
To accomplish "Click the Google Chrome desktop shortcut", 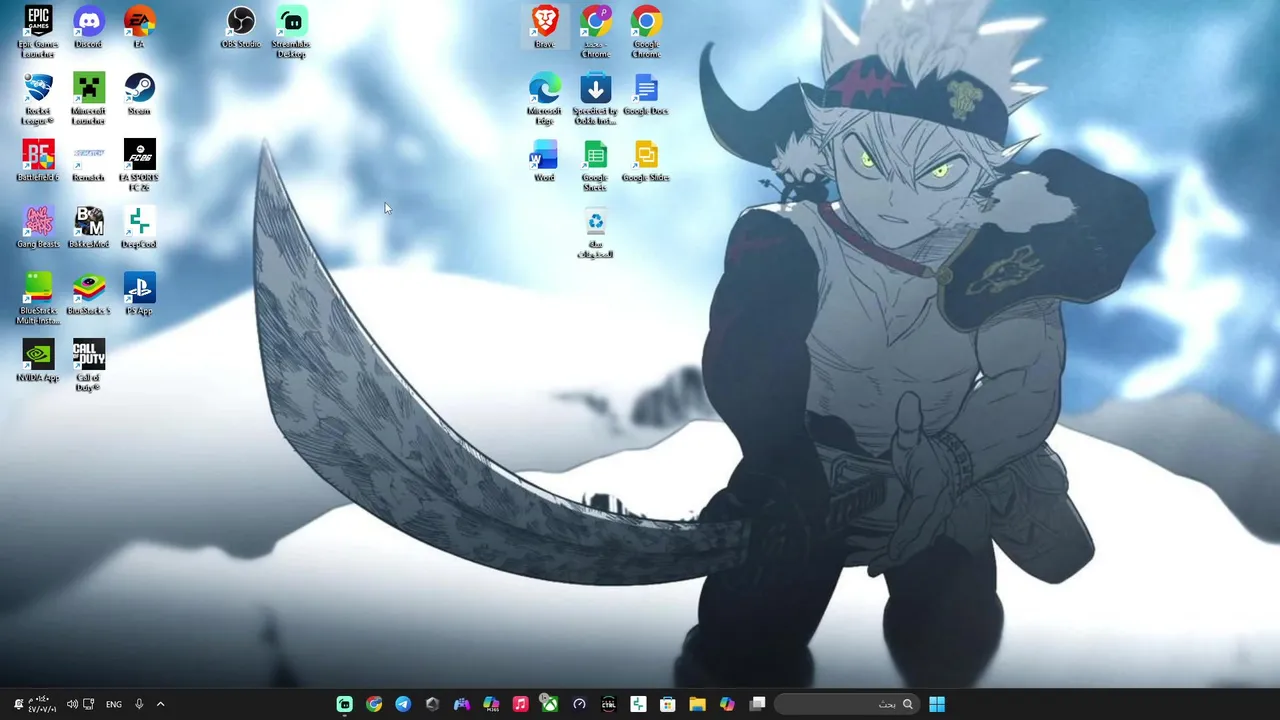I will tap(646, 32).
